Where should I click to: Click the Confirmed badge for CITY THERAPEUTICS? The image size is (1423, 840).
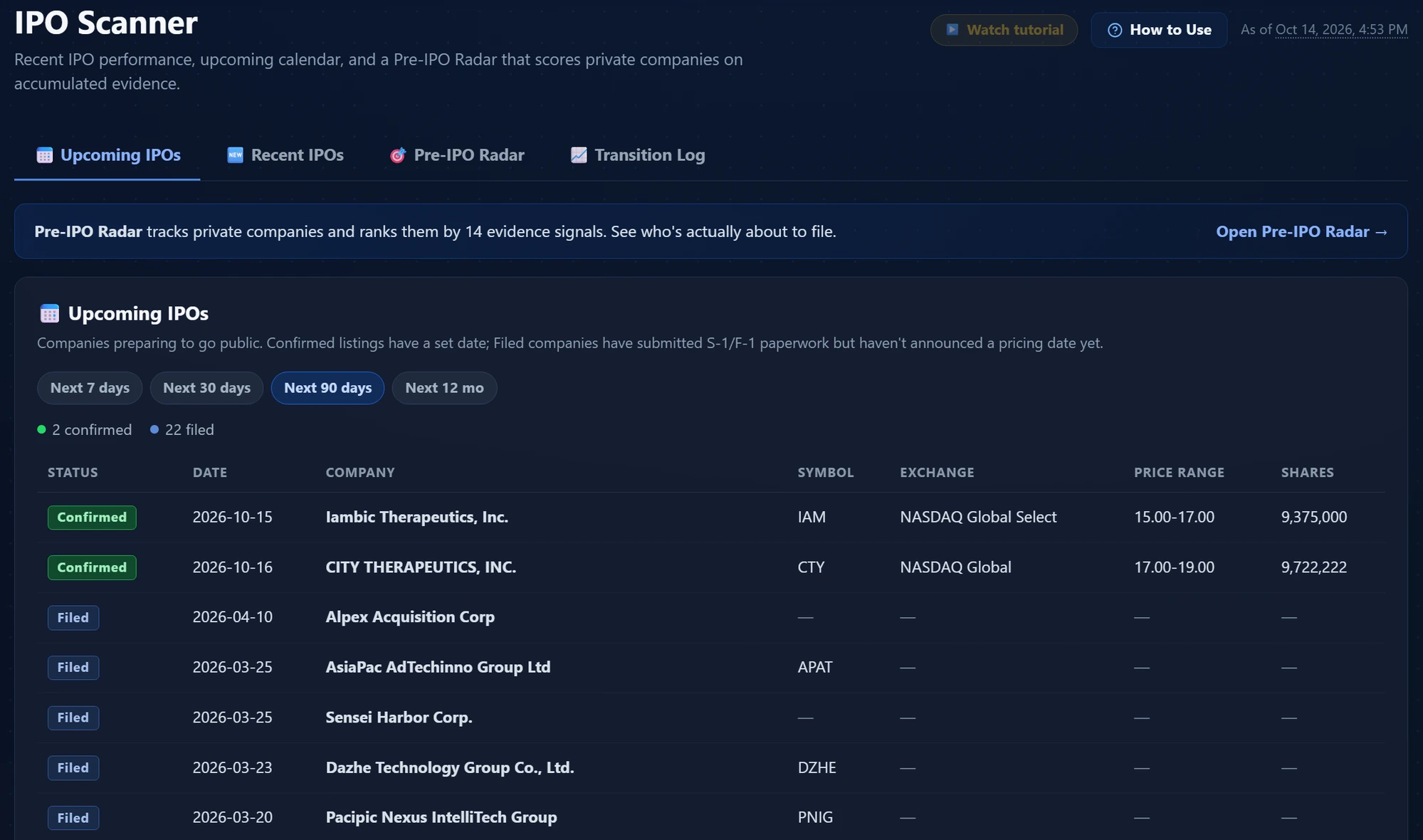92,567
